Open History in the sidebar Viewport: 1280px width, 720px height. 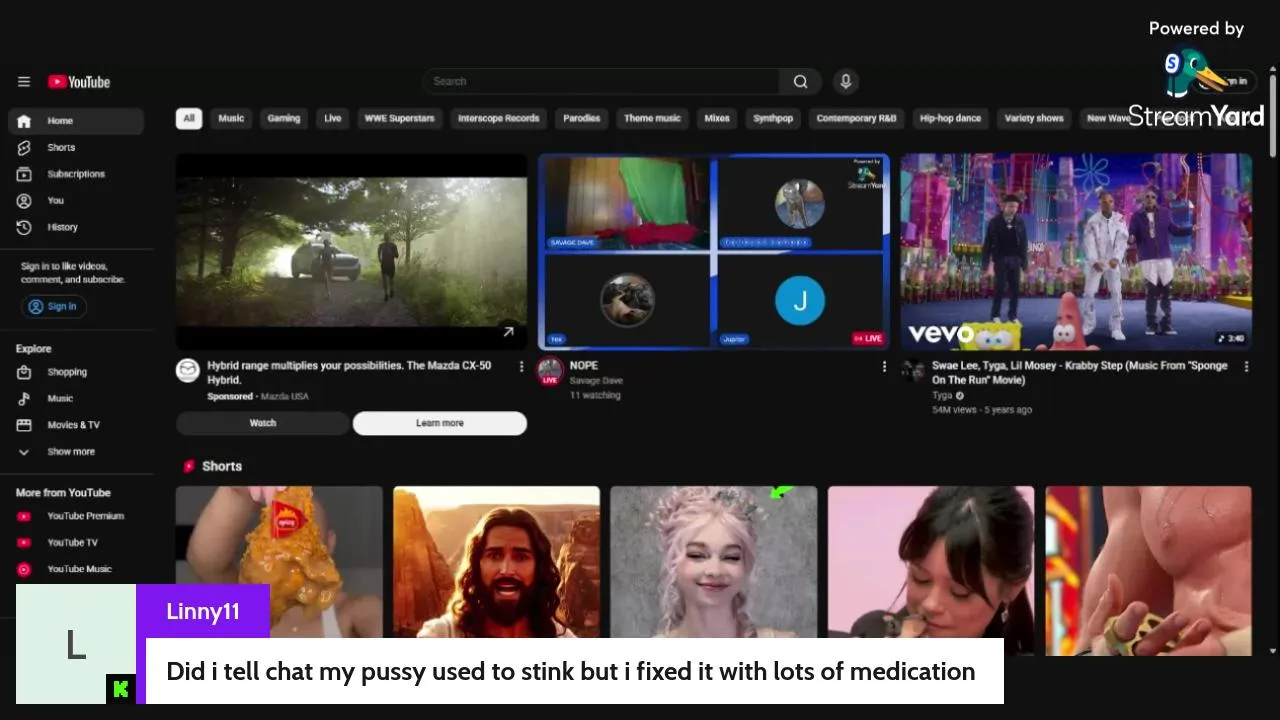tap(76, 227)
